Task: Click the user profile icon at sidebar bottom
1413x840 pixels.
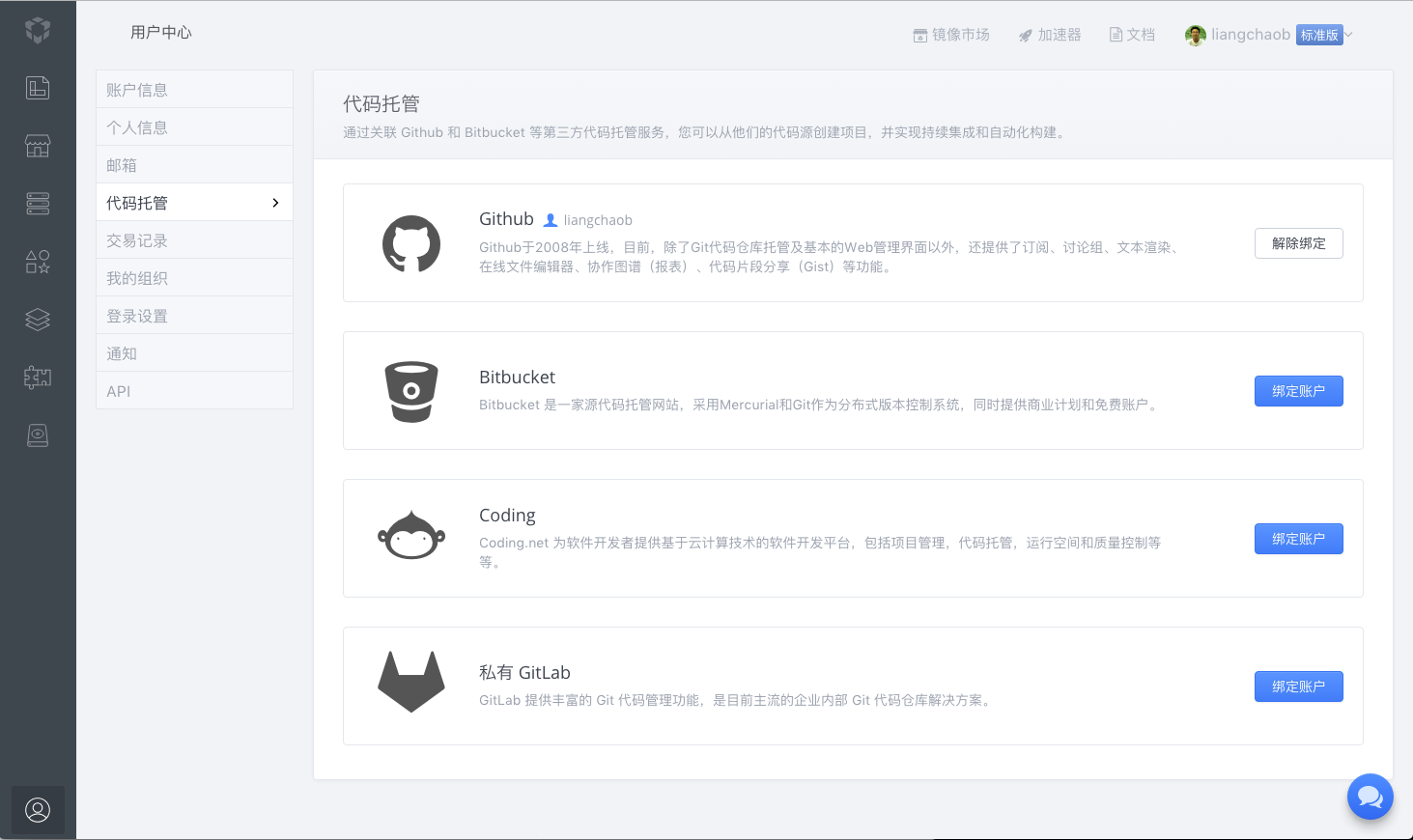Action: [x=38, y=810]
